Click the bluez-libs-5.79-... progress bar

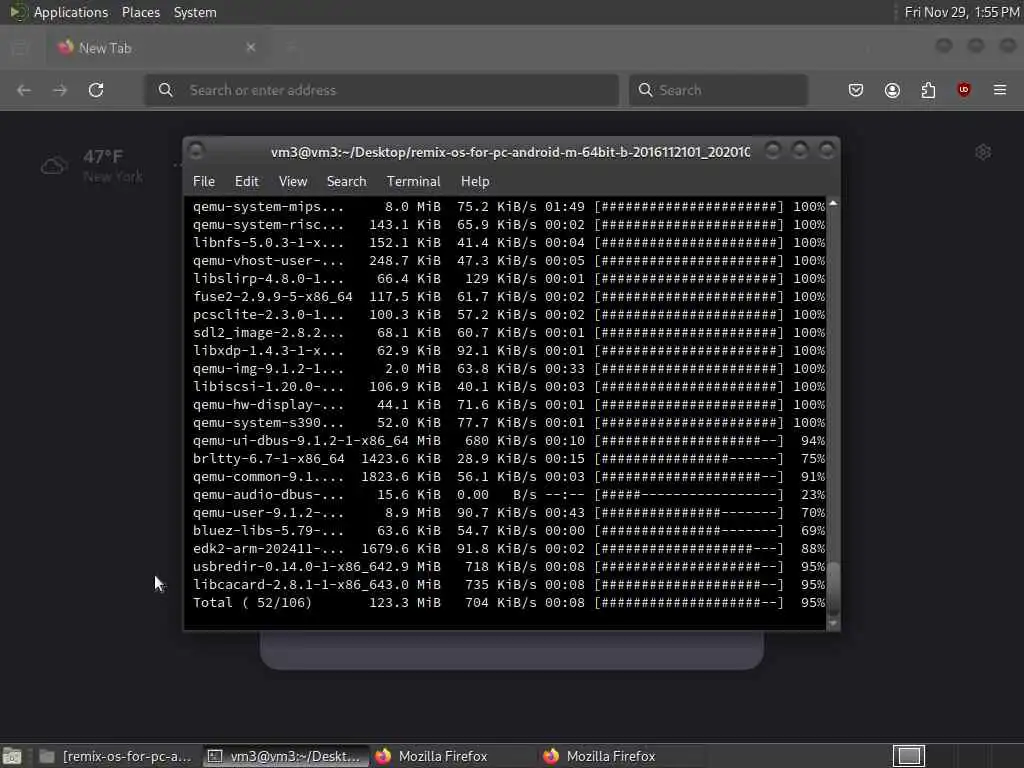click(689, 531)
